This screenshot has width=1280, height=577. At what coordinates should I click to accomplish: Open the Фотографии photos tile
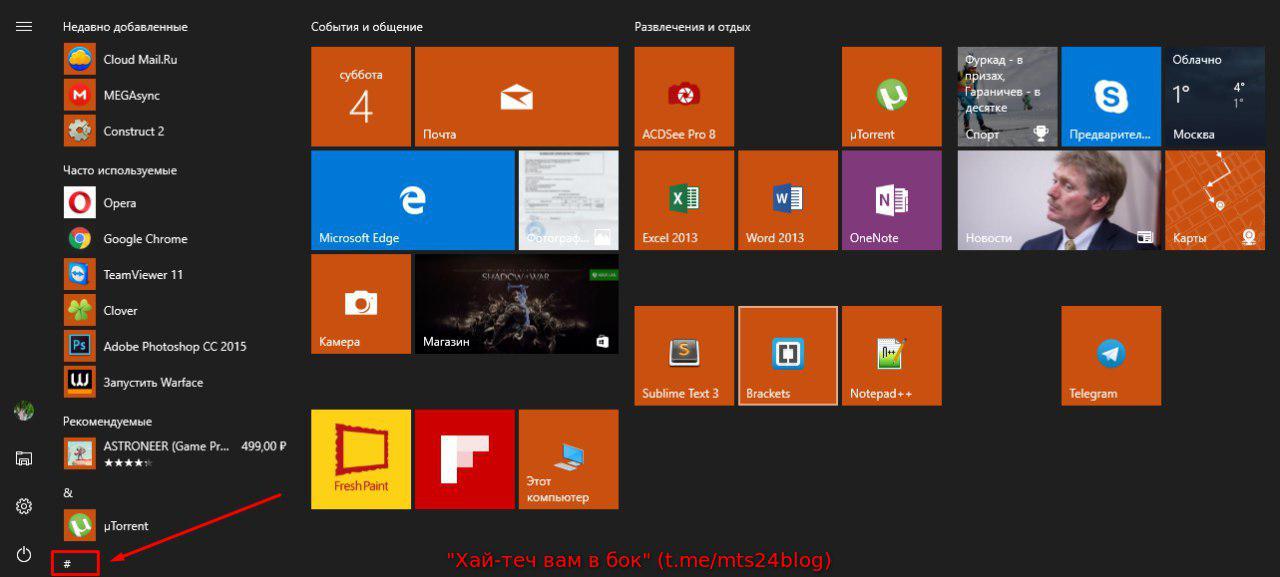(568, 200)
